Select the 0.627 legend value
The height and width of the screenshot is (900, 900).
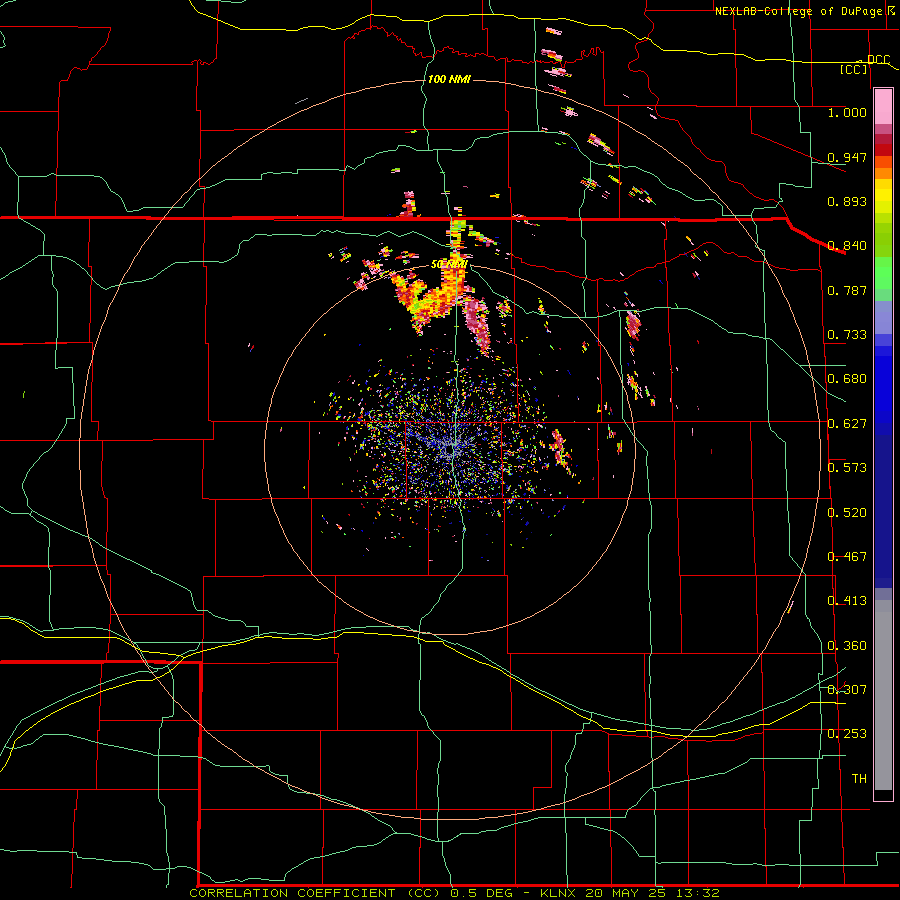pyautogui.click(x=847, y=424)
